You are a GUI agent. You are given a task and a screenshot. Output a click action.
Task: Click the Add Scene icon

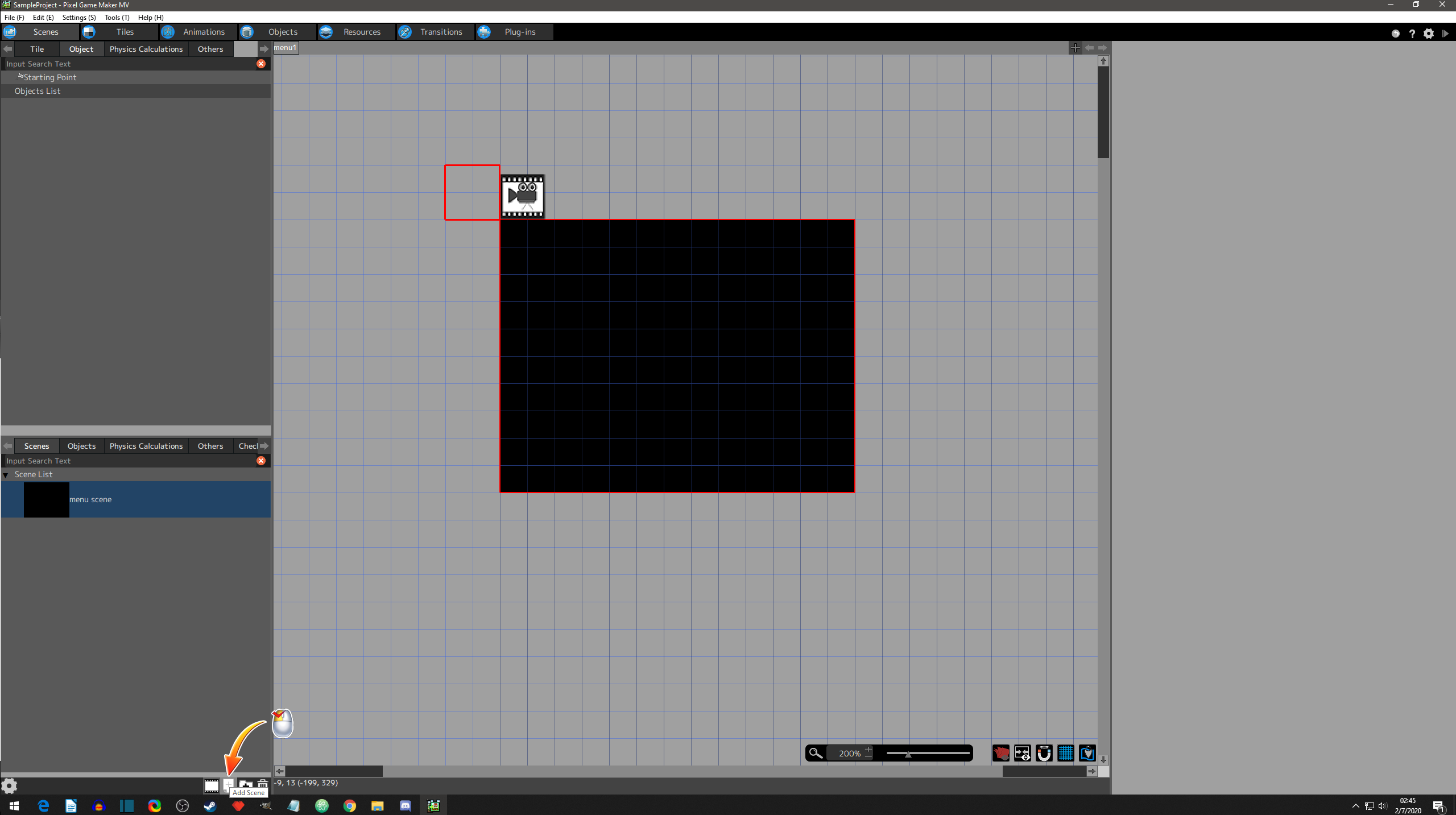click(228, 784)
